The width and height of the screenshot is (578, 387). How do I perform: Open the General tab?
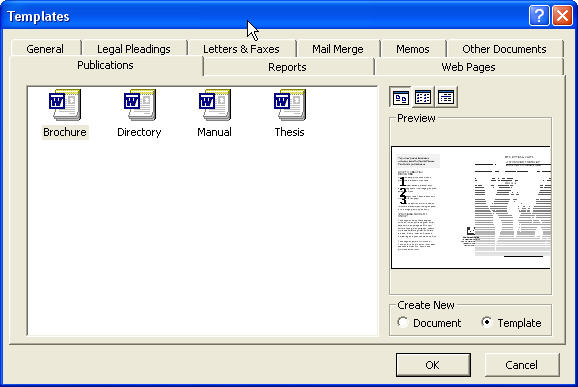point(45,49)
